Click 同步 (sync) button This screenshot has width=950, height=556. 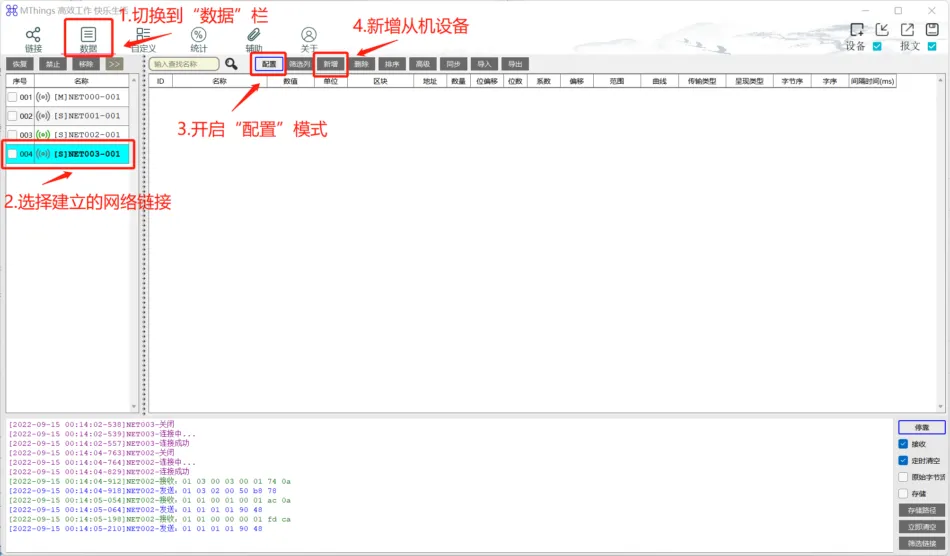coord(453,64)
